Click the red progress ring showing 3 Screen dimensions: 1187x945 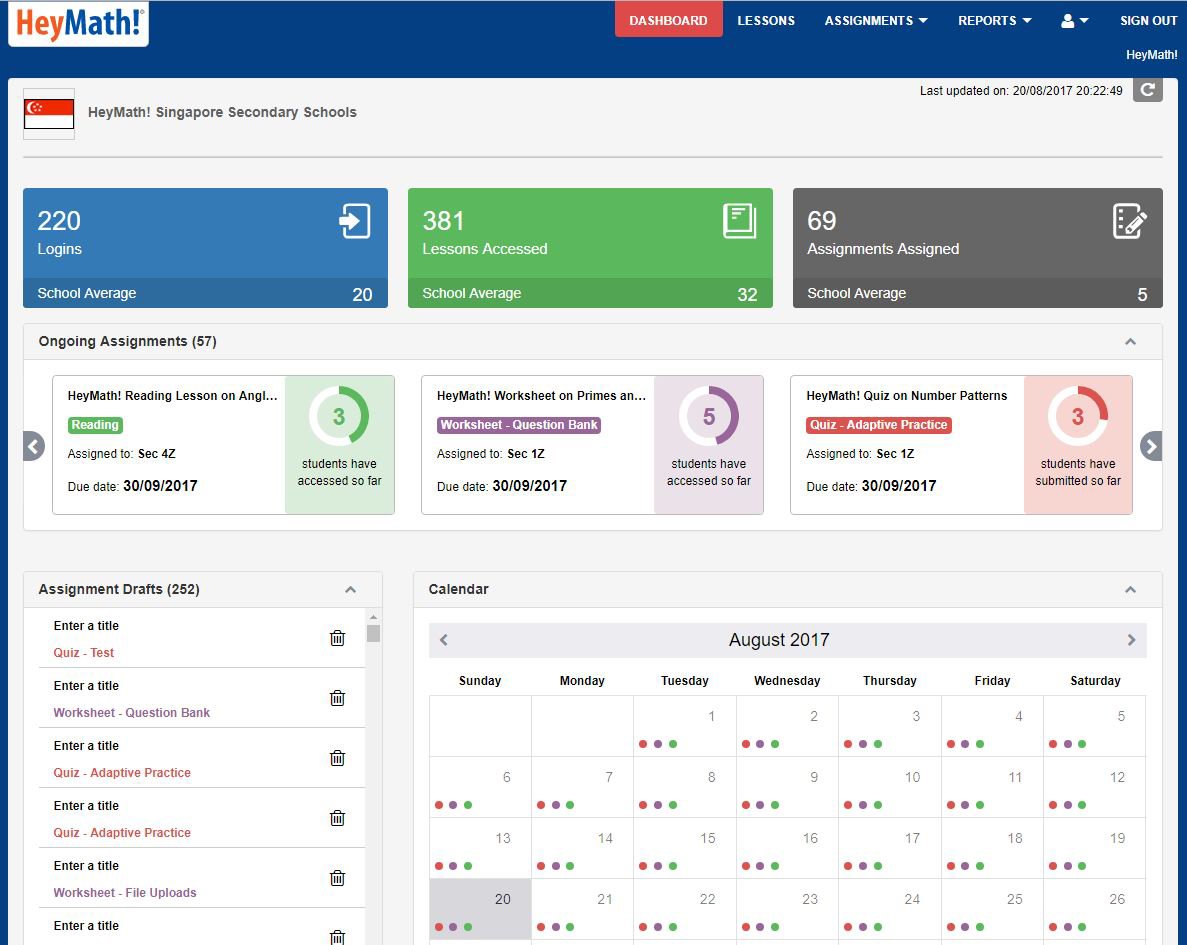point(1078,416)
